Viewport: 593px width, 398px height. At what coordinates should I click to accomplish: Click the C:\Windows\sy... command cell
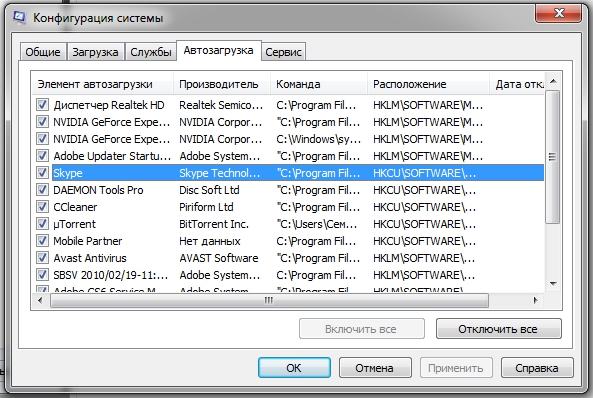click(x=318, y=139)
